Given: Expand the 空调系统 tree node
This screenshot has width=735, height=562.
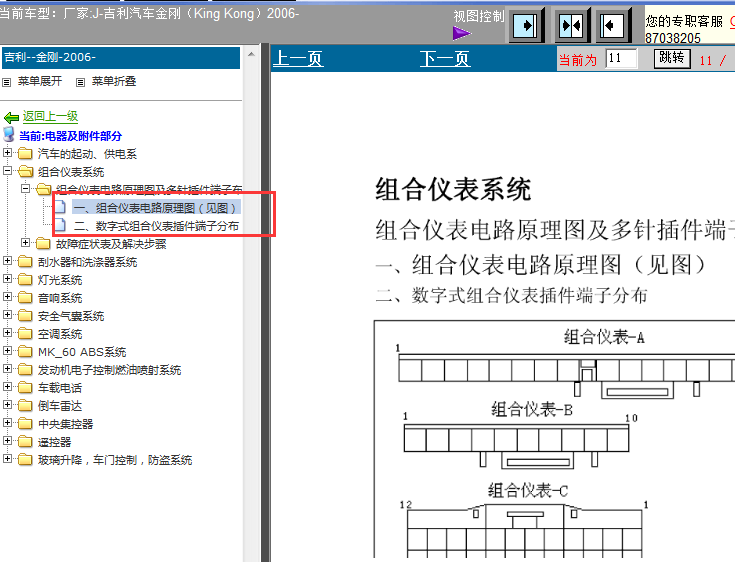Looking at the screenshot, I should pyautogui.click(x=8, y=332).
